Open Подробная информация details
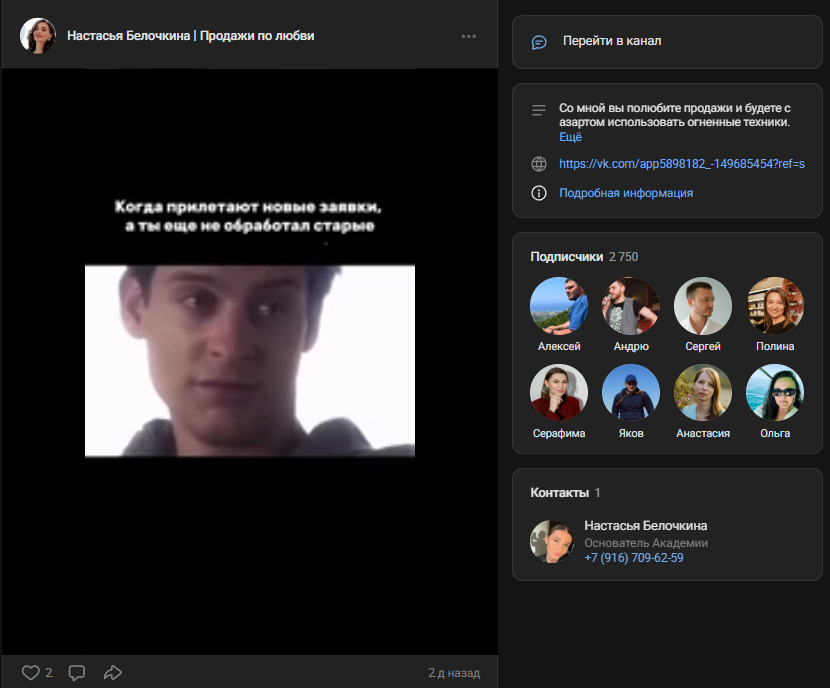Screen dimensions: 830x688 click(625, 193)
